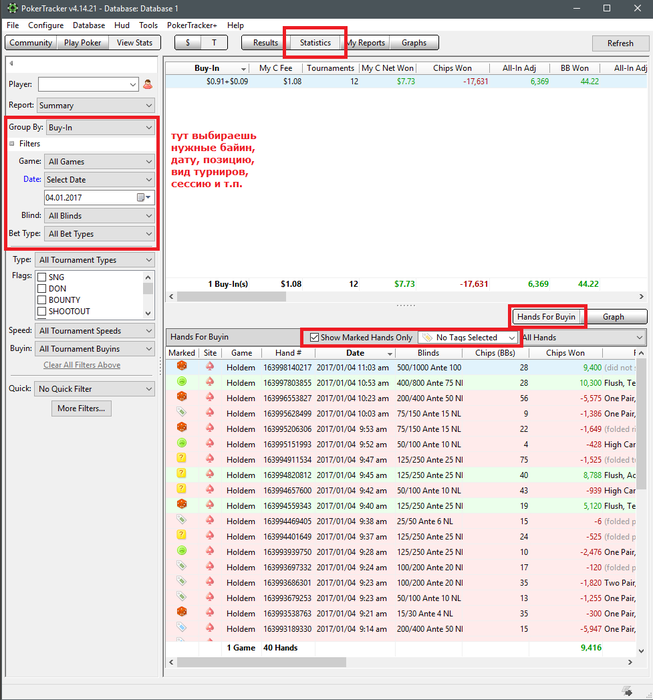Open the All Hands dropdown
The width and height of the screenshot is (653, 700).
(584, 338)
